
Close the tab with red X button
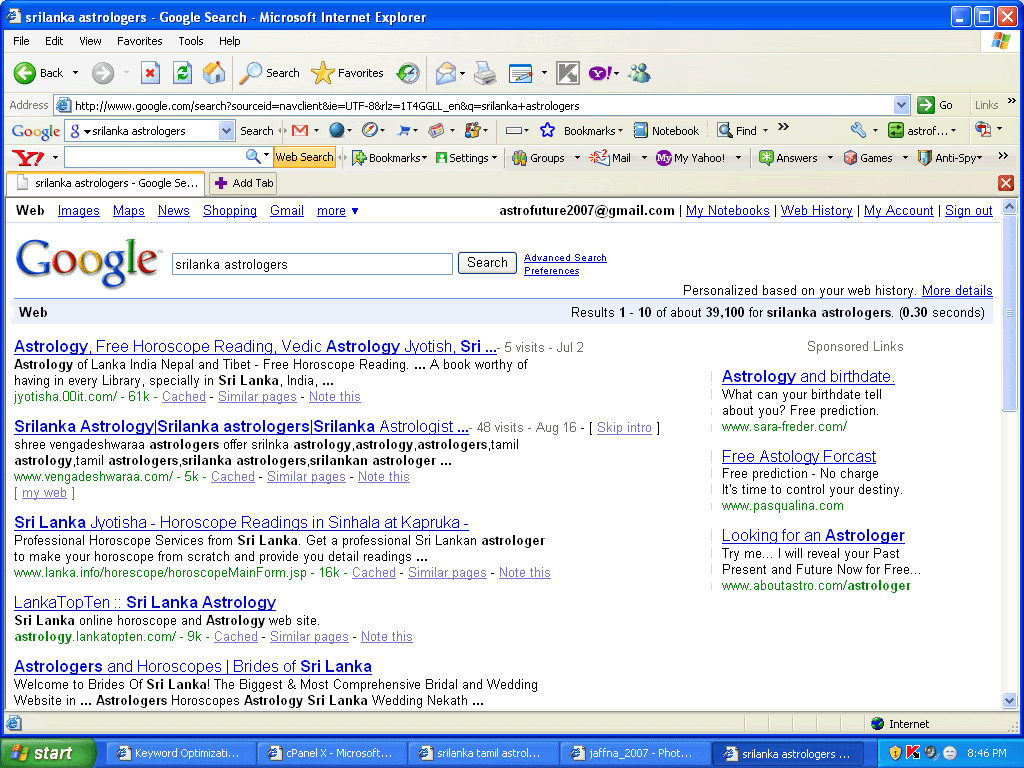point(1006,183)
